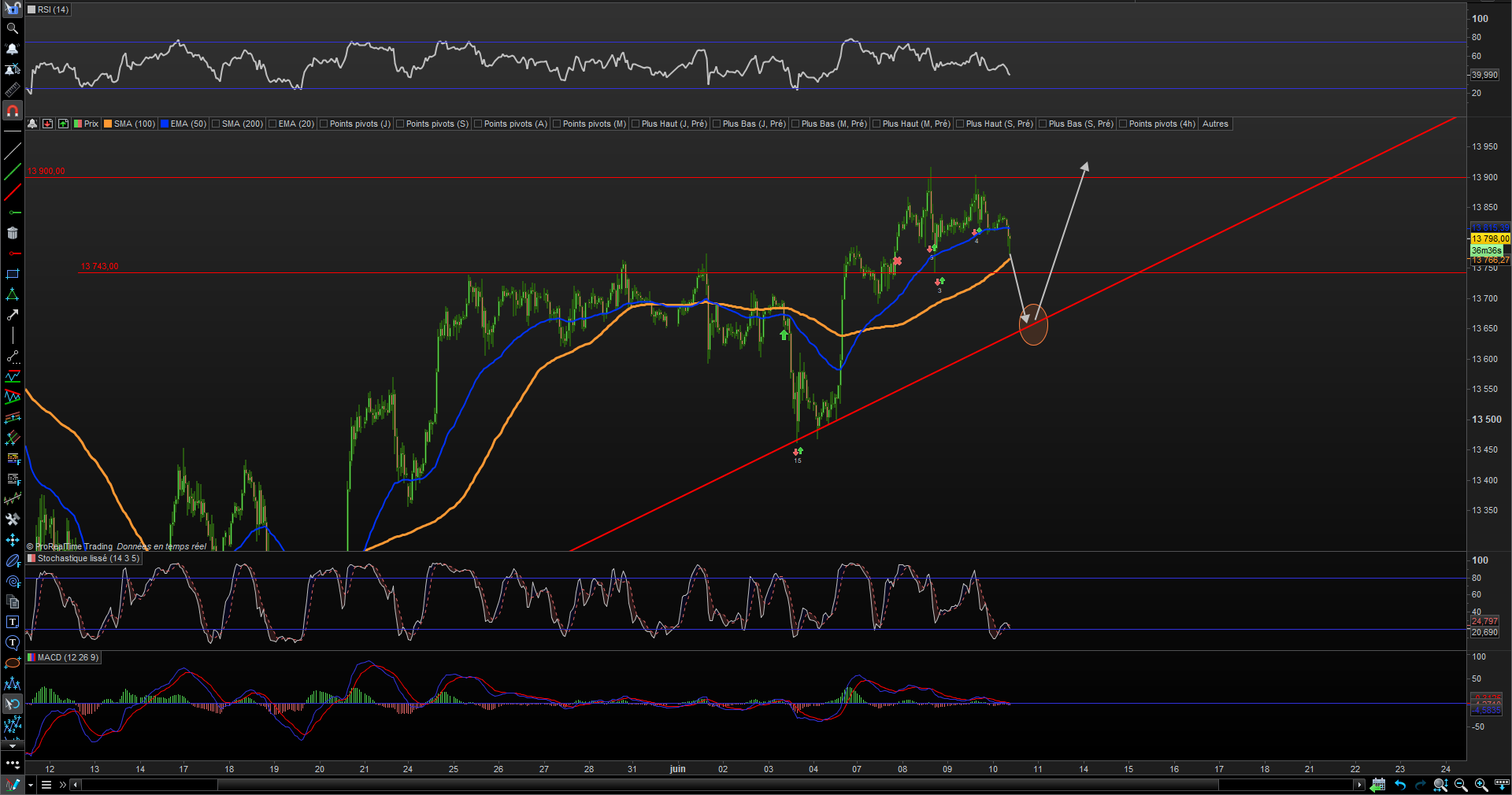The height and width of the screenshot is (795, 1512).
Task: Enable Plus Bas (J, Pré)
Action: tap(717, 124)
